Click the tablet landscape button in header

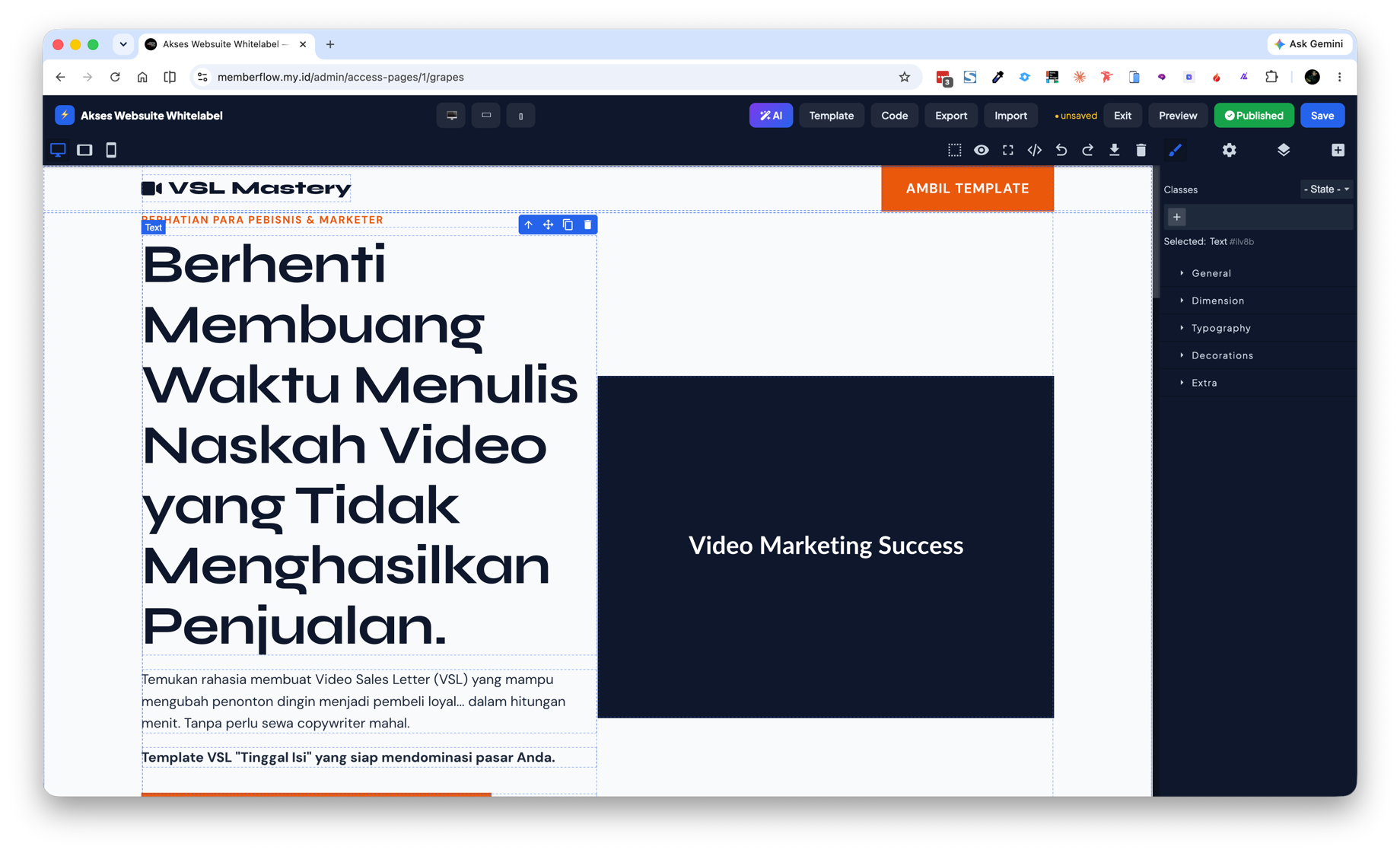pyautogui.click(x=486, y=116)
